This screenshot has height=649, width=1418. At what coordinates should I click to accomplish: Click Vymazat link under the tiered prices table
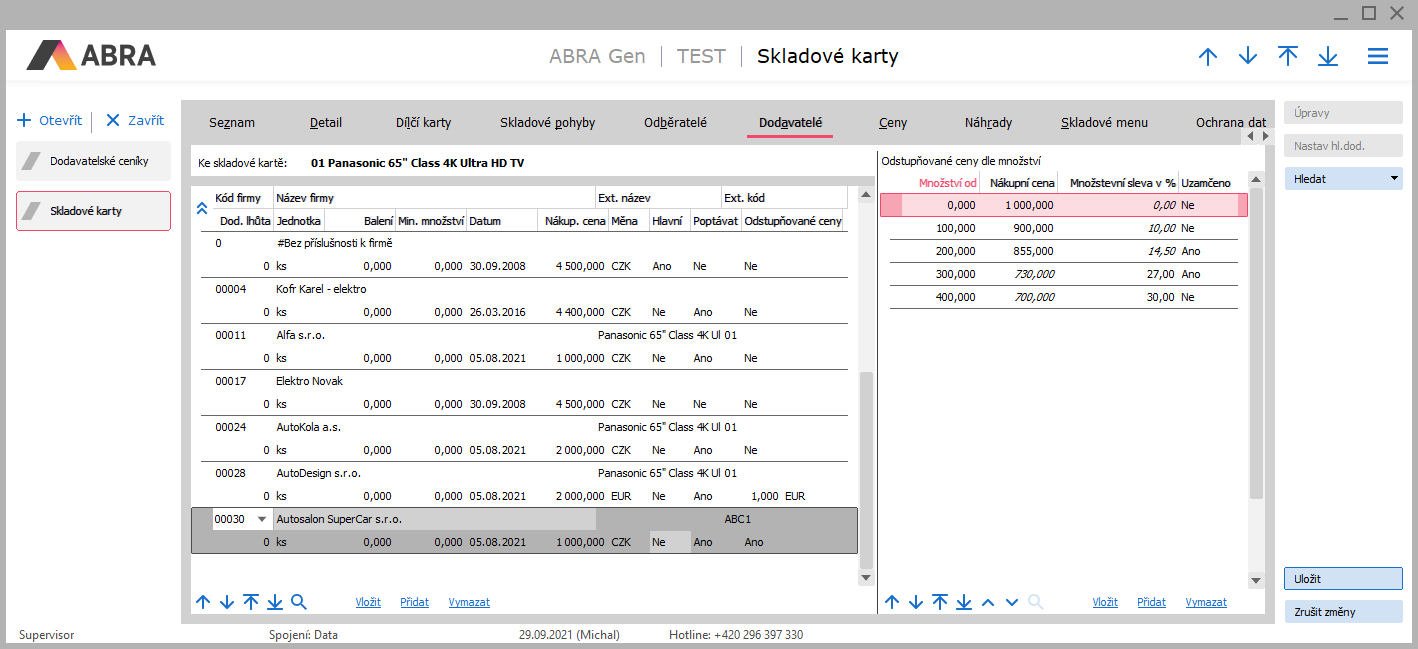coord(1205,602)
